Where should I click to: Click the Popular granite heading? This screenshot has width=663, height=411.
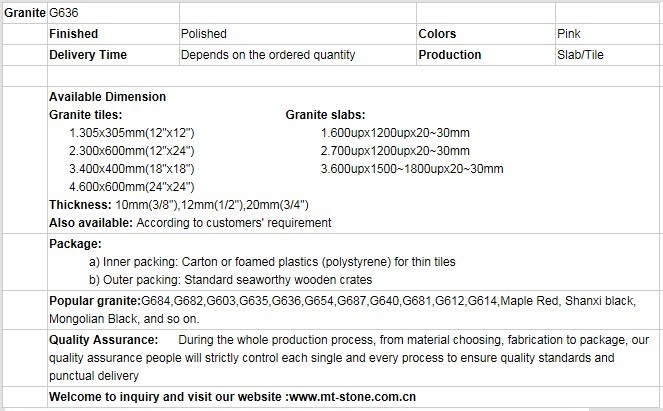[95, 301]
